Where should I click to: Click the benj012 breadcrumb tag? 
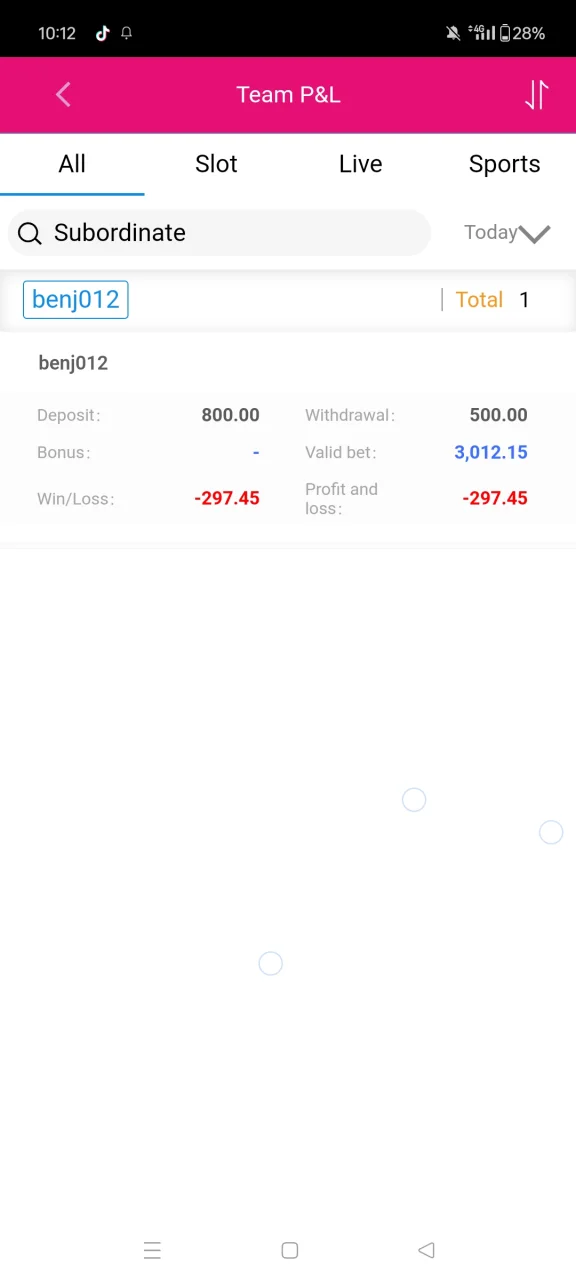point(76,299)
